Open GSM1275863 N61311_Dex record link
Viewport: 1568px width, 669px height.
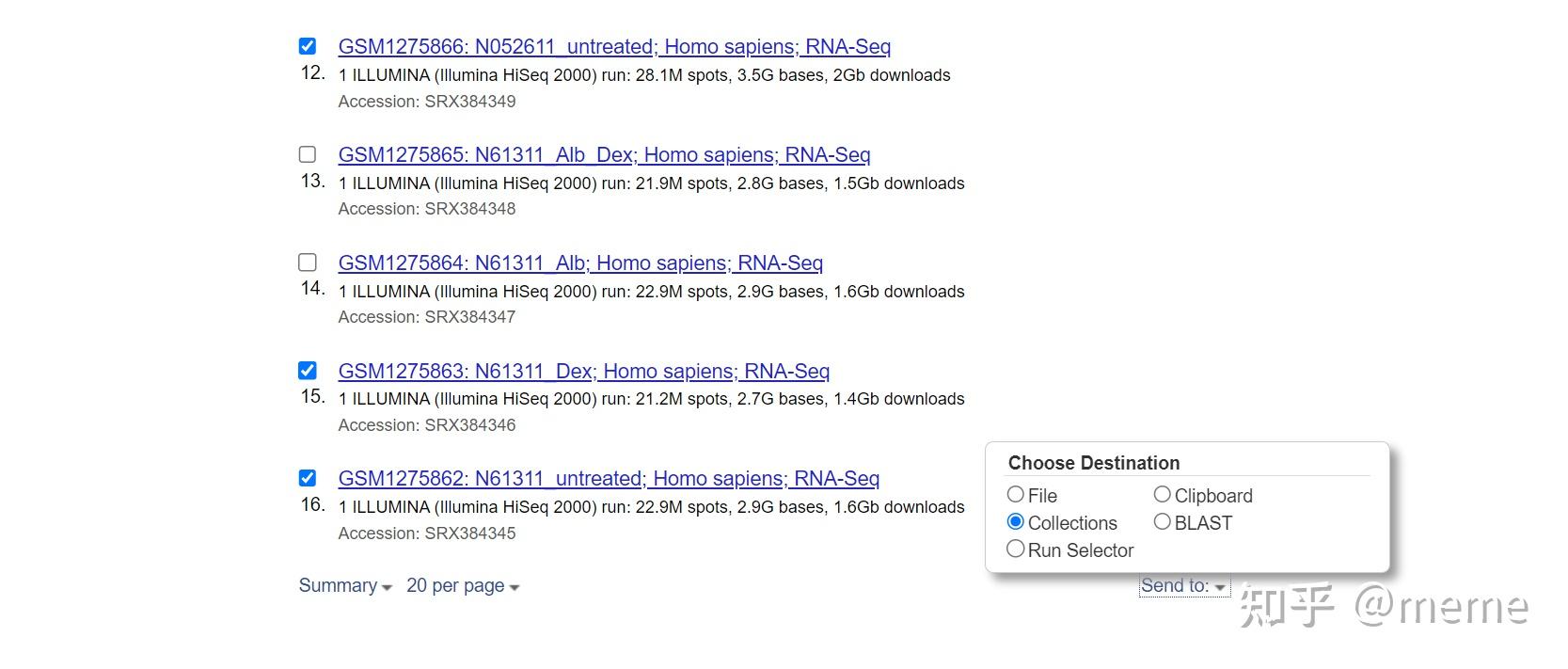(x=583, y=372)
